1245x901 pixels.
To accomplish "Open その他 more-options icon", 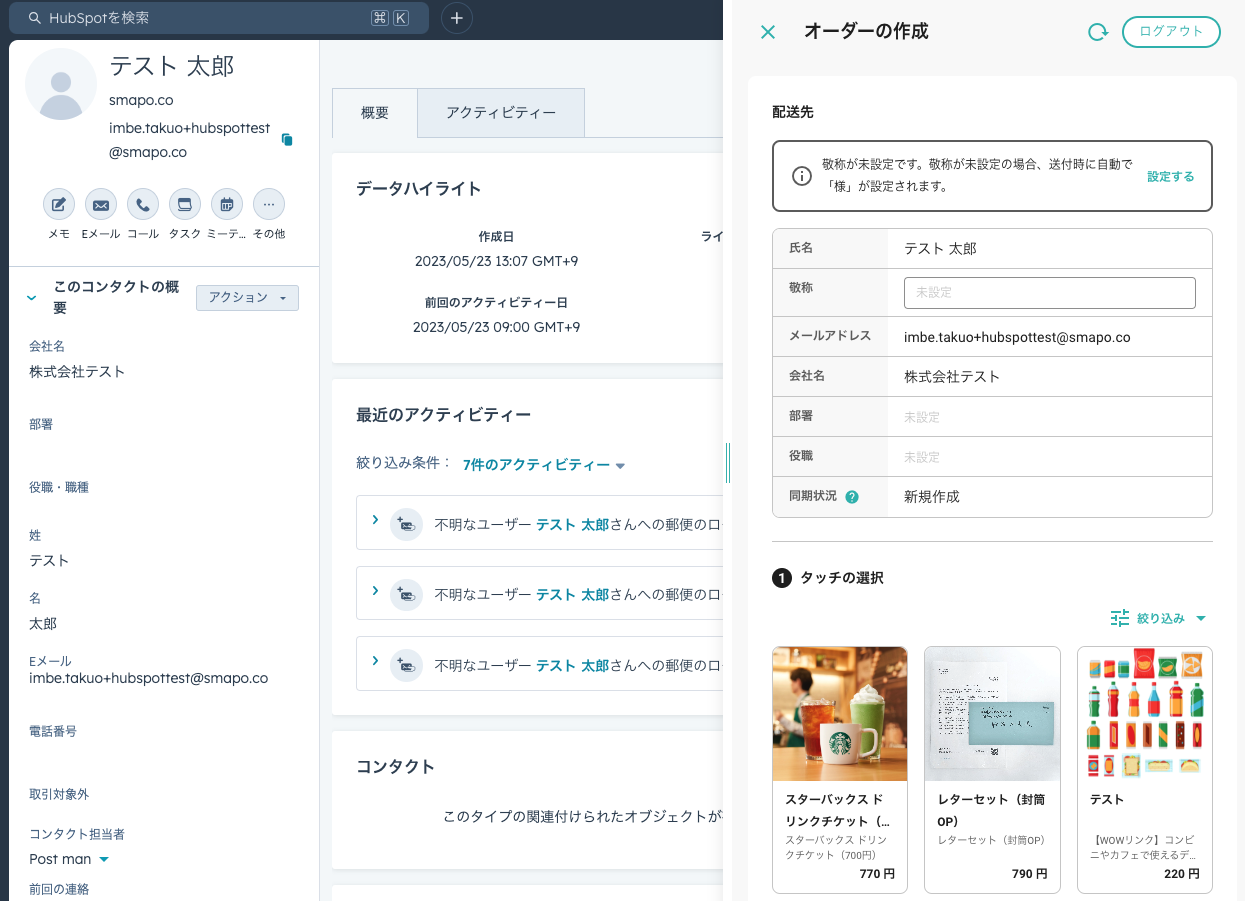I will [269, 205].
